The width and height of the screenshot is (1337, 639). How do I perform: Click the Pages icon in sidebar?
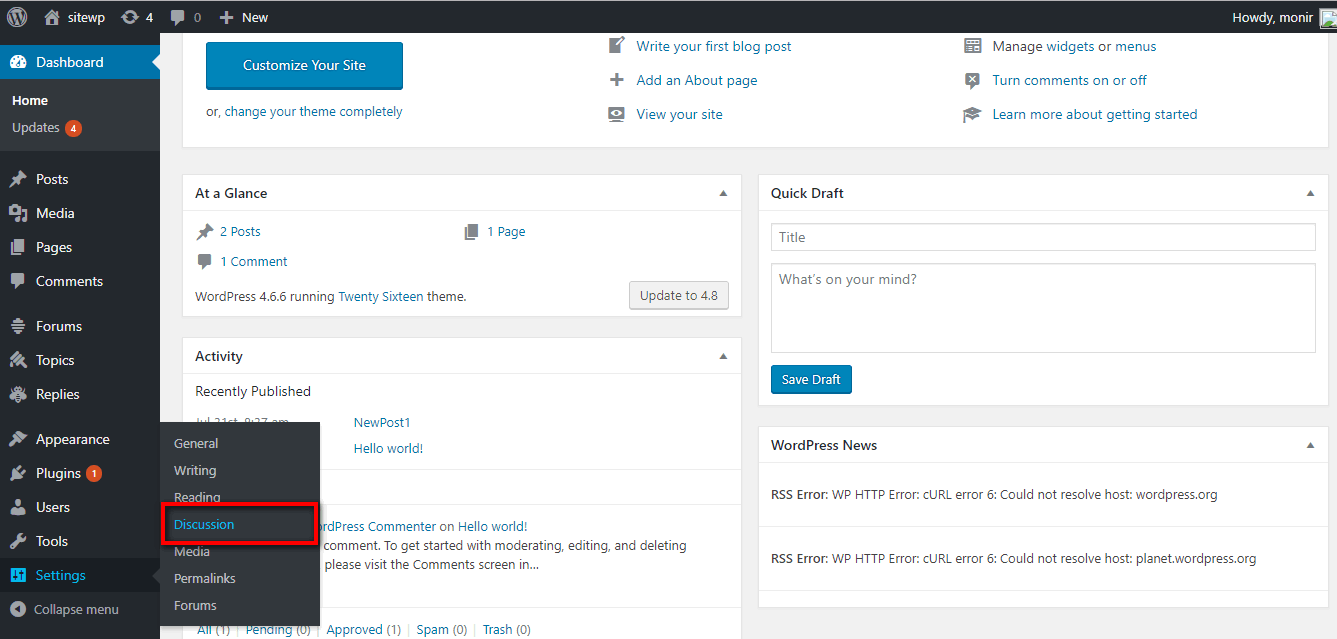pyautogui.click(x=18, y=247)
